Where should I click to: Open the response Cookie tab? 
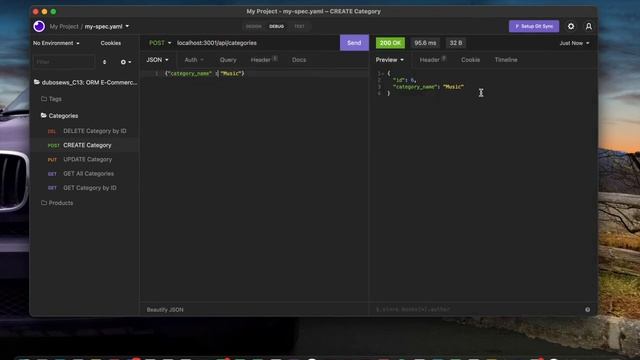(470, 60)
